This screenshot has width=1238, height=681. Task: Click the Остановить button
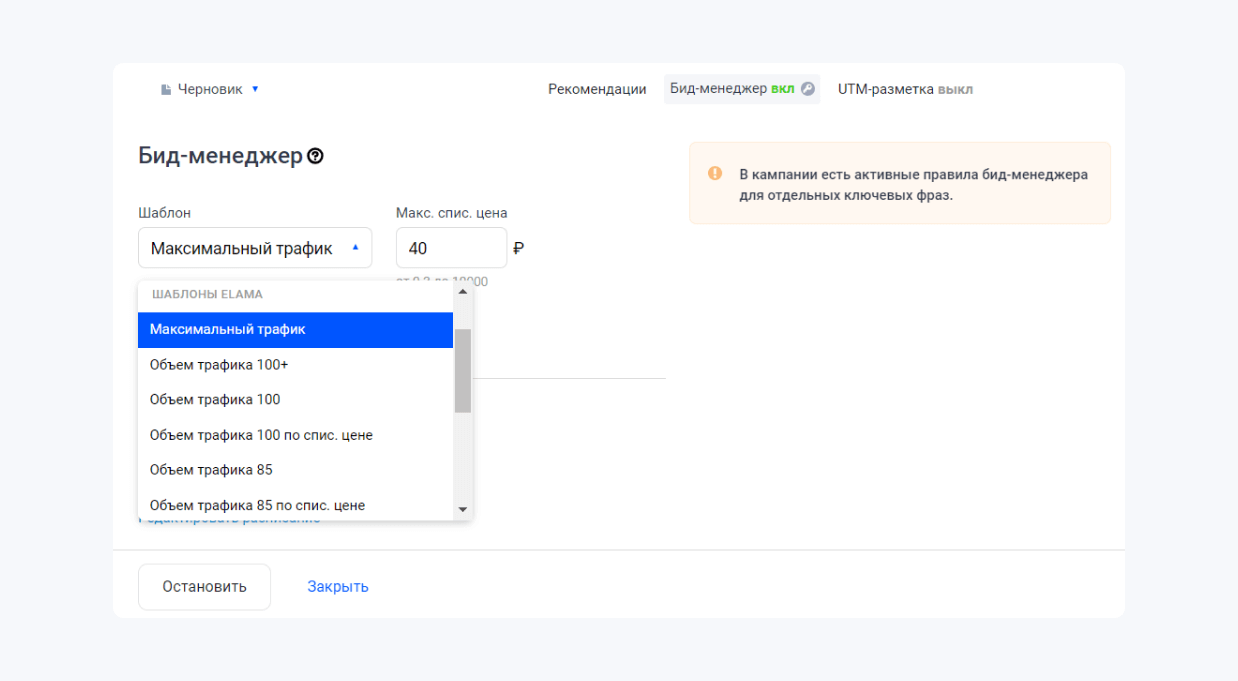tap(203, 587)
